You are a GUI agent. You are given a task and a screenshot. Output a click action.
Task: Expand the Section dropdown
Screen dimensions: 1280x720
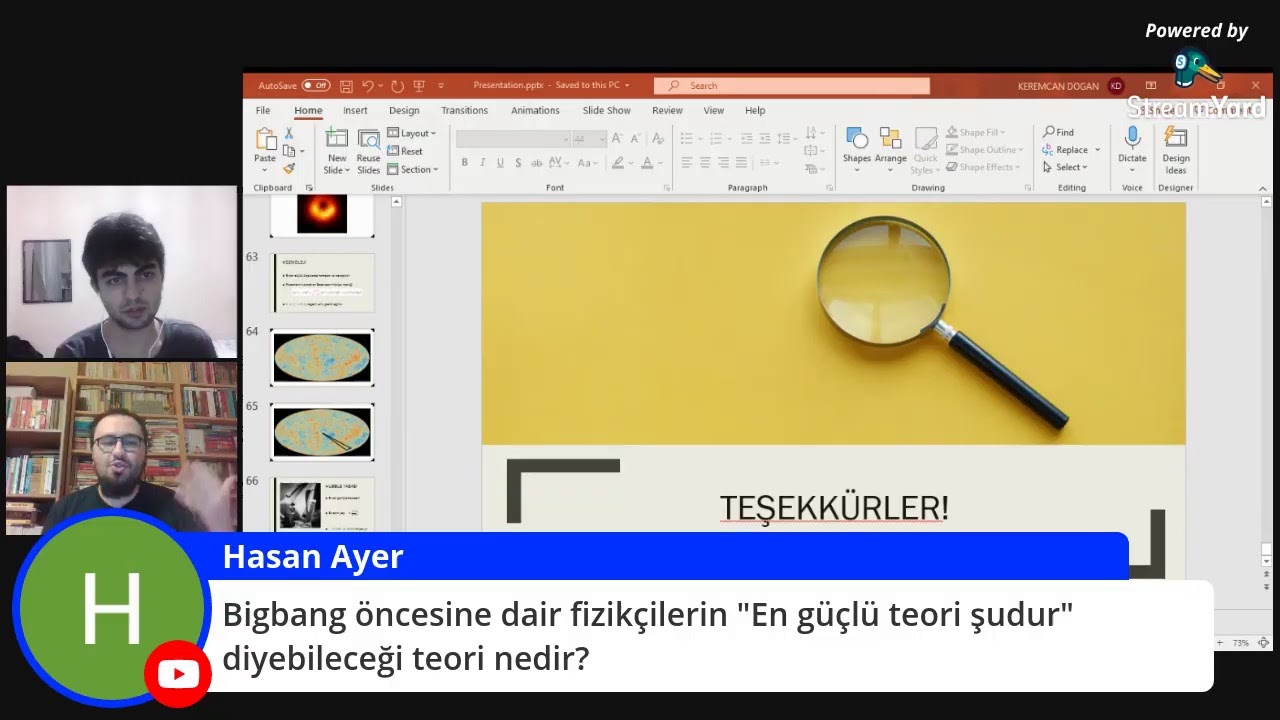412,169
